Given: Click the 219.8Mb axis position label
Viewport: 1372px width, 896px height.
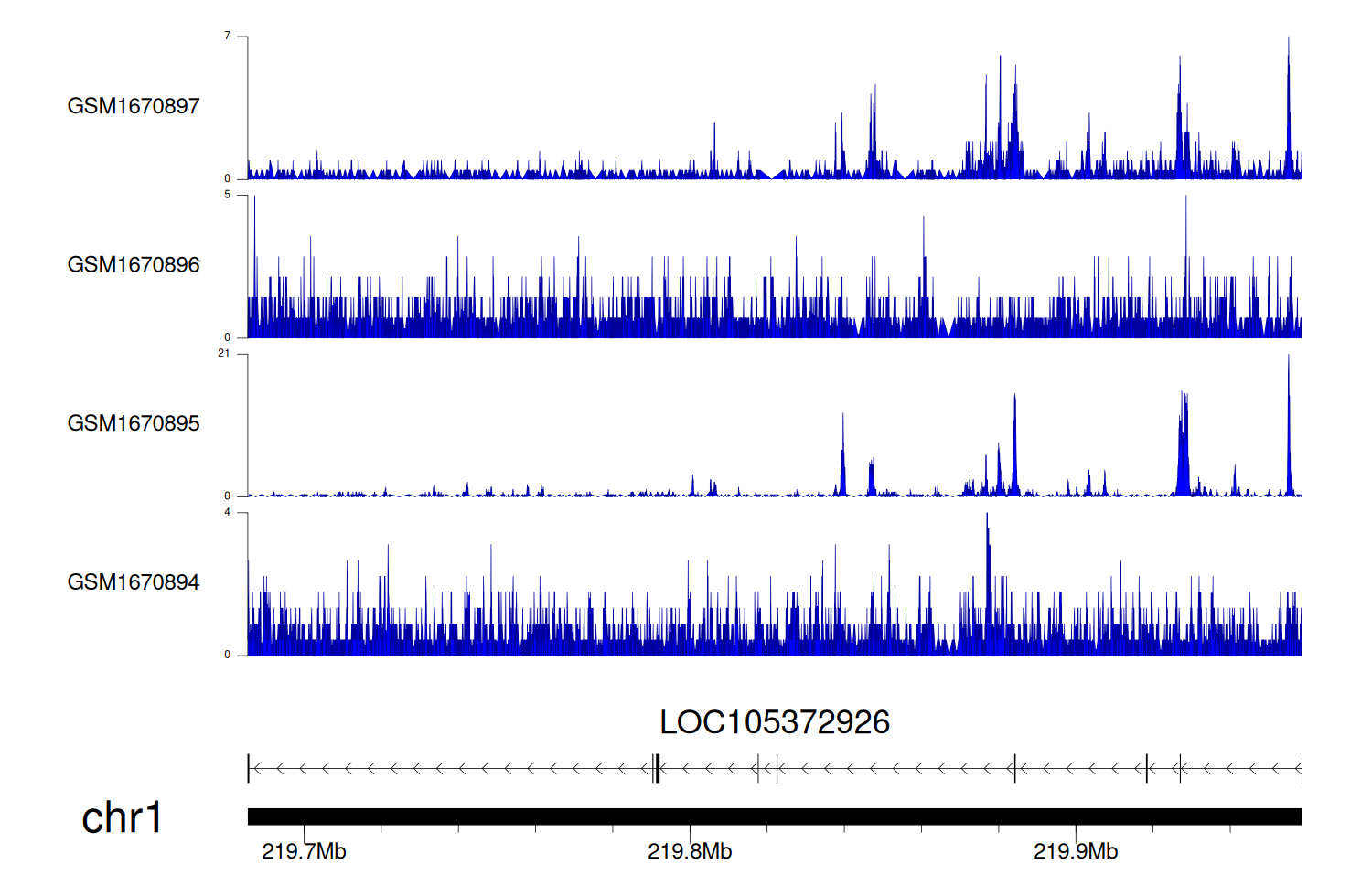Looking at the screenshot, I should (x=690, y=851).
